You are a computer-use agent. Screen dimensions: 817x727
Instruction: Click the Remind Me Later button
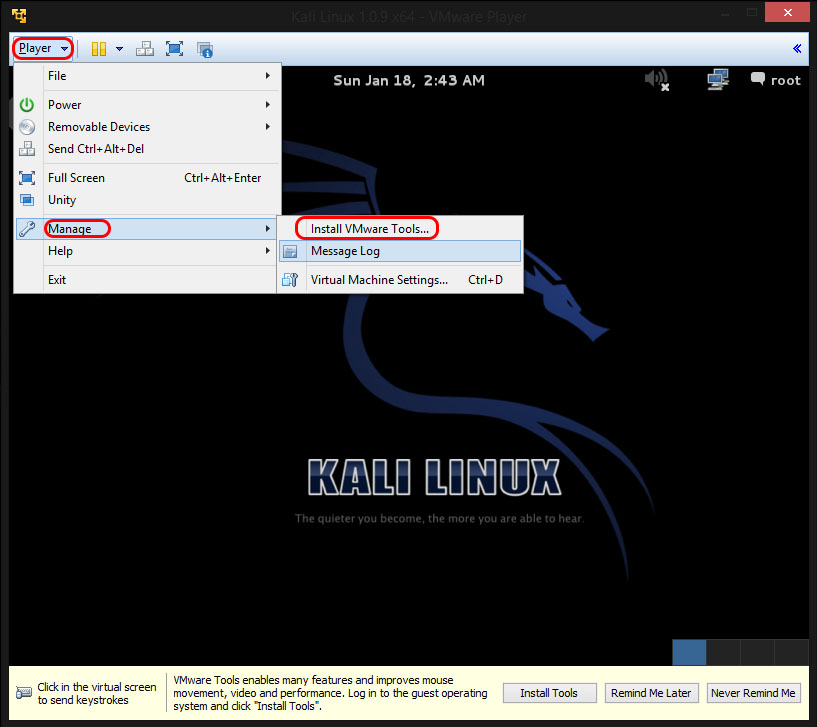pyautogui.click(x=651, y=693)
